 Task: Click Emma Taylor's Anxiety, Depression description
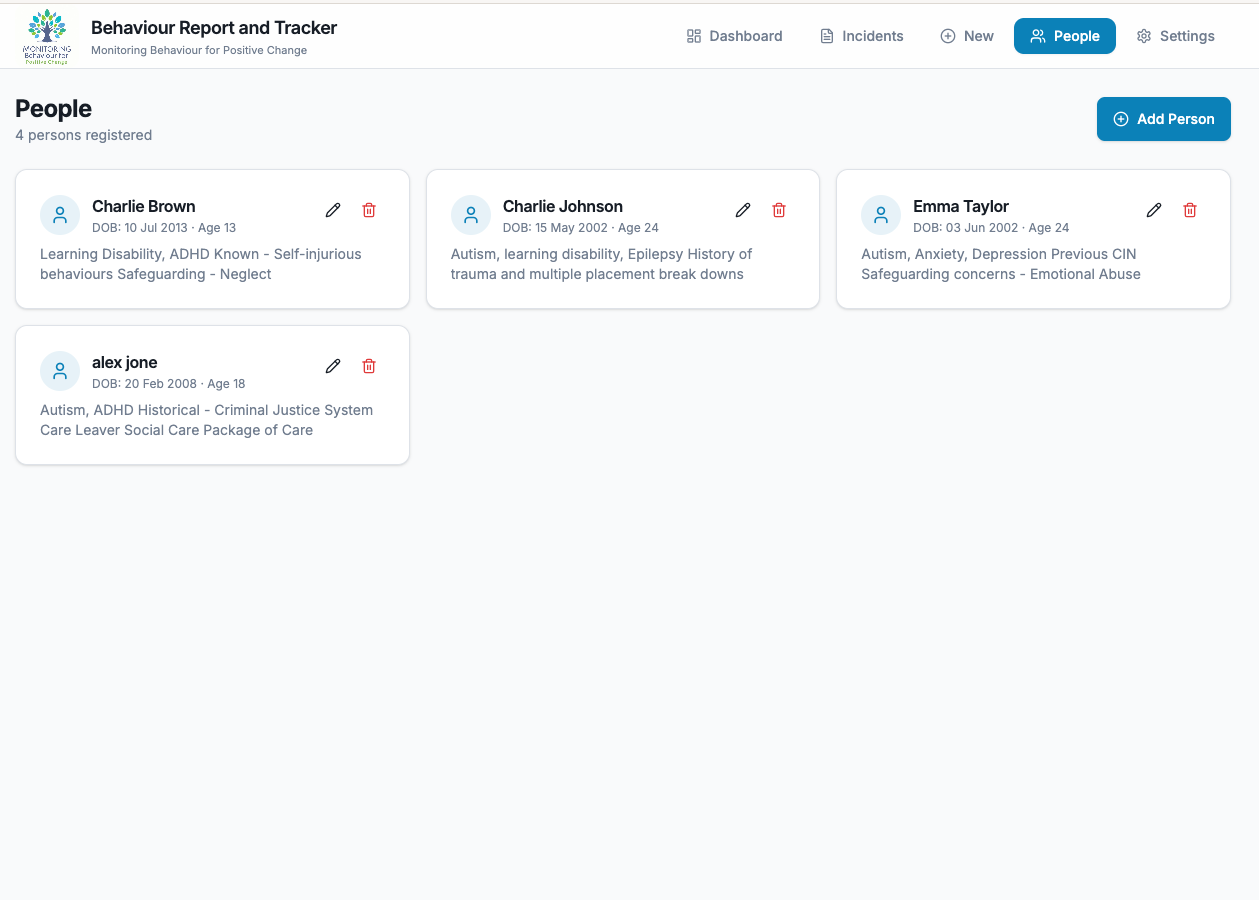click(1001, 264)
